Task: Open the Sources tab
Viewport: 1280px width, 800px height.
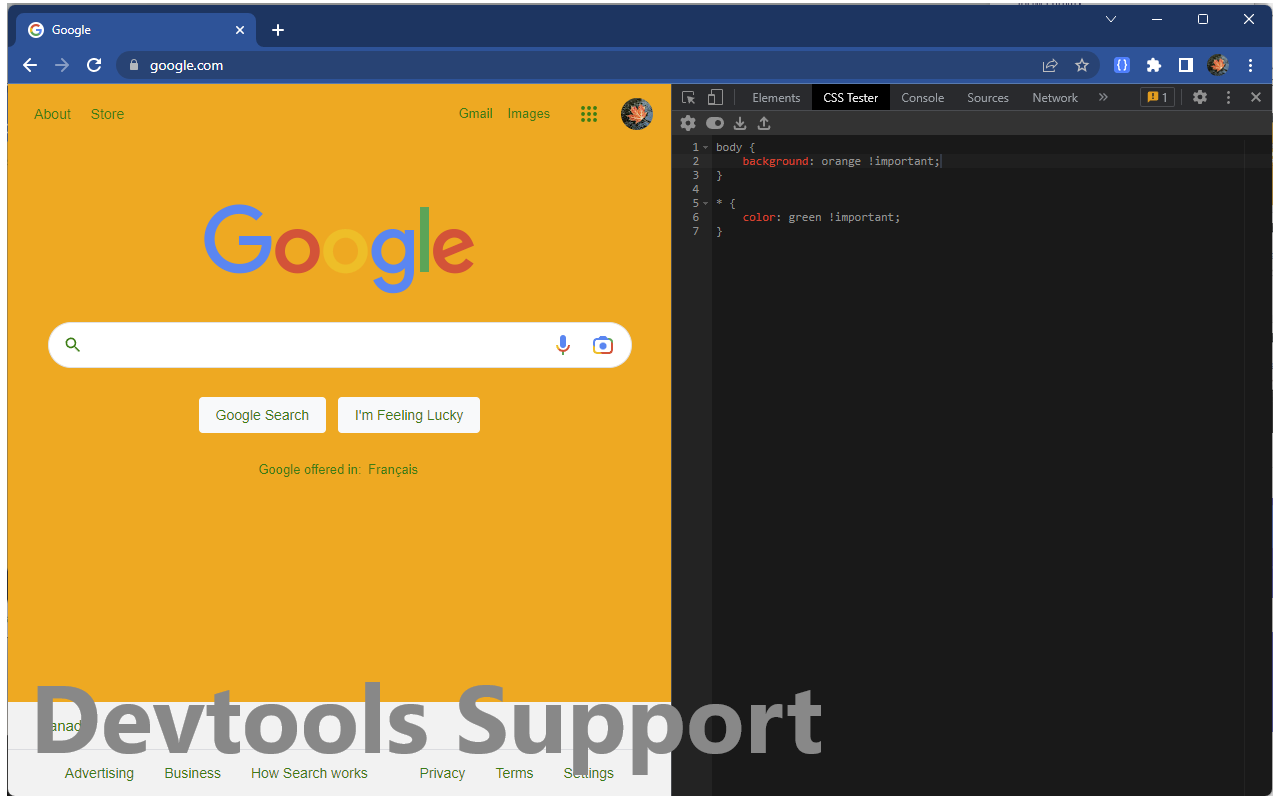Action: pyautogui.click(x=988, y=97)
